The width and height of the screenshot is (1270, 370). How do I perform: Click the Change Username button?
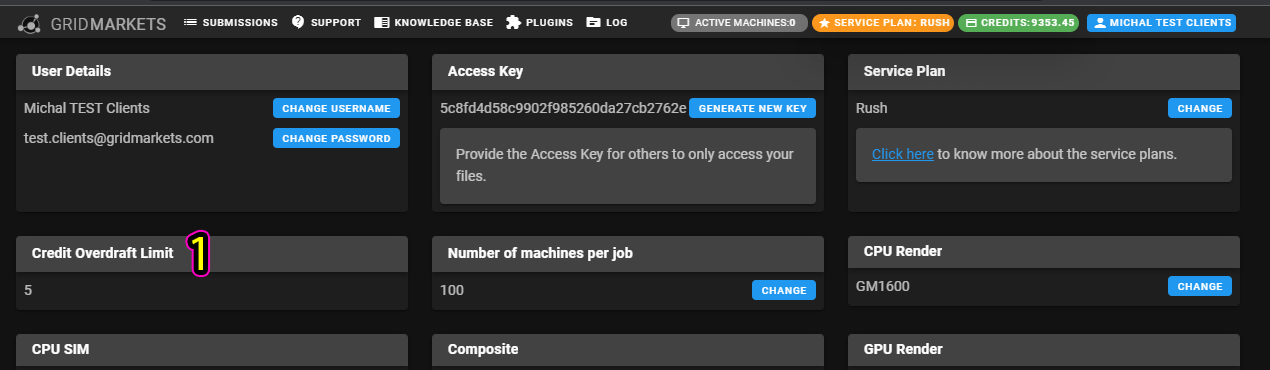pyautogui.click(x=336, y=108)
